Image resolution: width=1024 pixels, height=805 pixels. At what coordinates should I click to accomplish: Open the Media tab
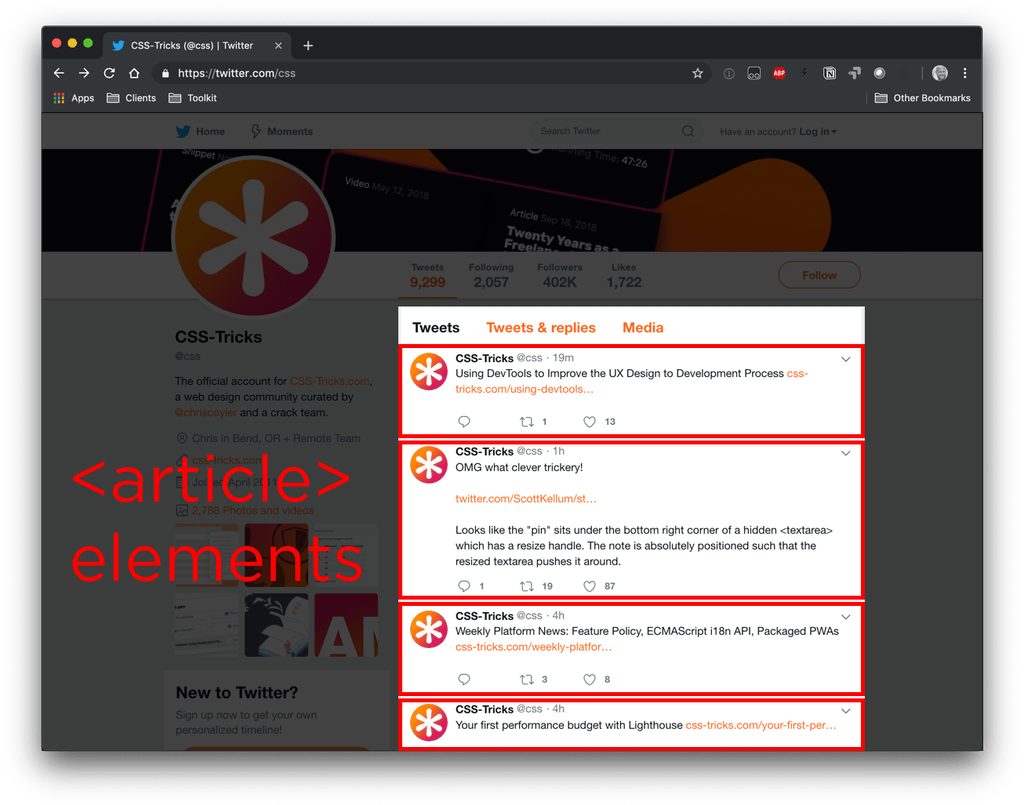point(643,327)
